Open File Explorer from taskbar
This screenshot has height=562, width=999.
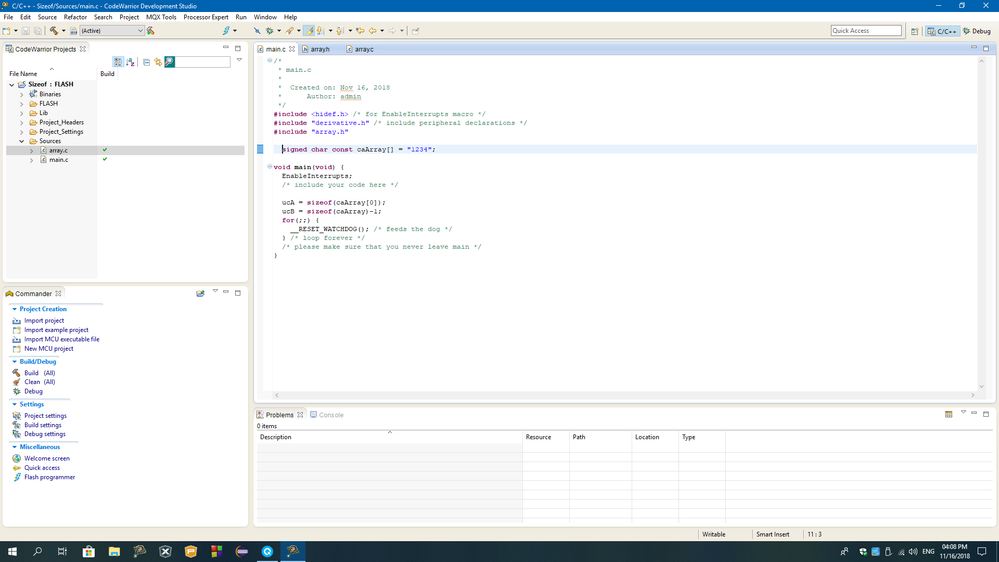click(x=114, y=551)
